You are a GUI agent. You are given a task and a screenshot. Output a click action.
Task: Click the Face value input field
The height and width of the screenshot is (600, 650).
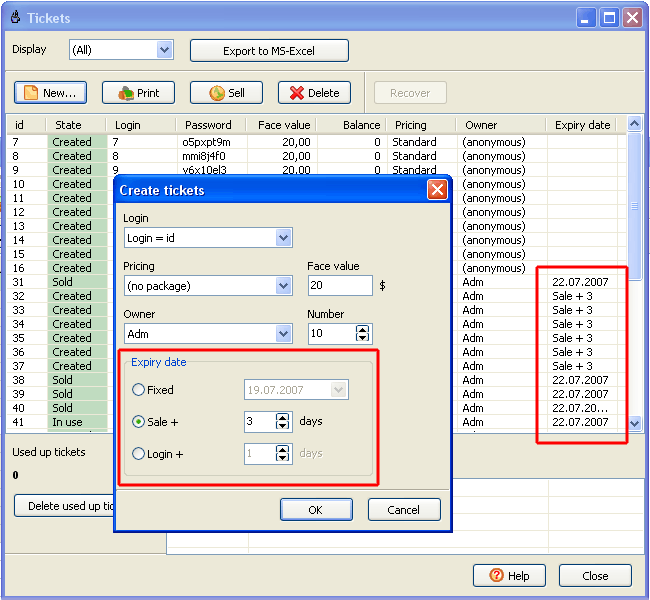(x=340, y=286)
